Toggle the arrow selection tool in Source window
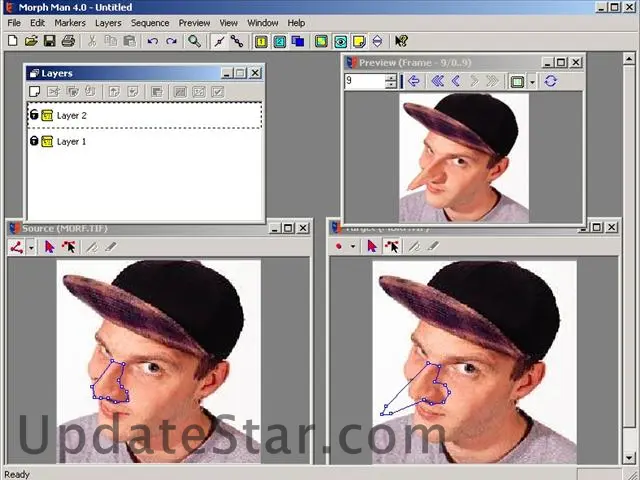This screenshot has width=640, height=480. (x=49, y=247)
